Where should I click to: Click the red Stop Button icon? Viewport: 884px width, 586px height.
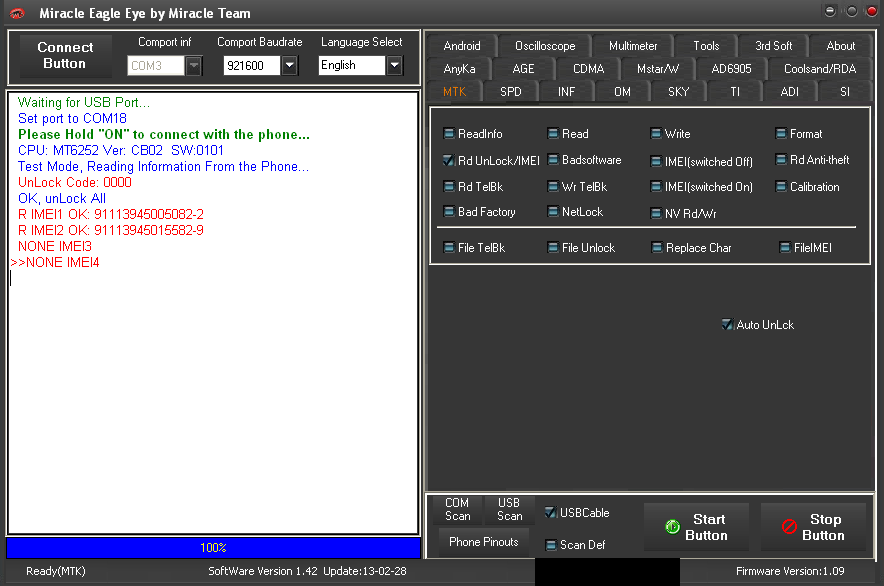(789, 527)
